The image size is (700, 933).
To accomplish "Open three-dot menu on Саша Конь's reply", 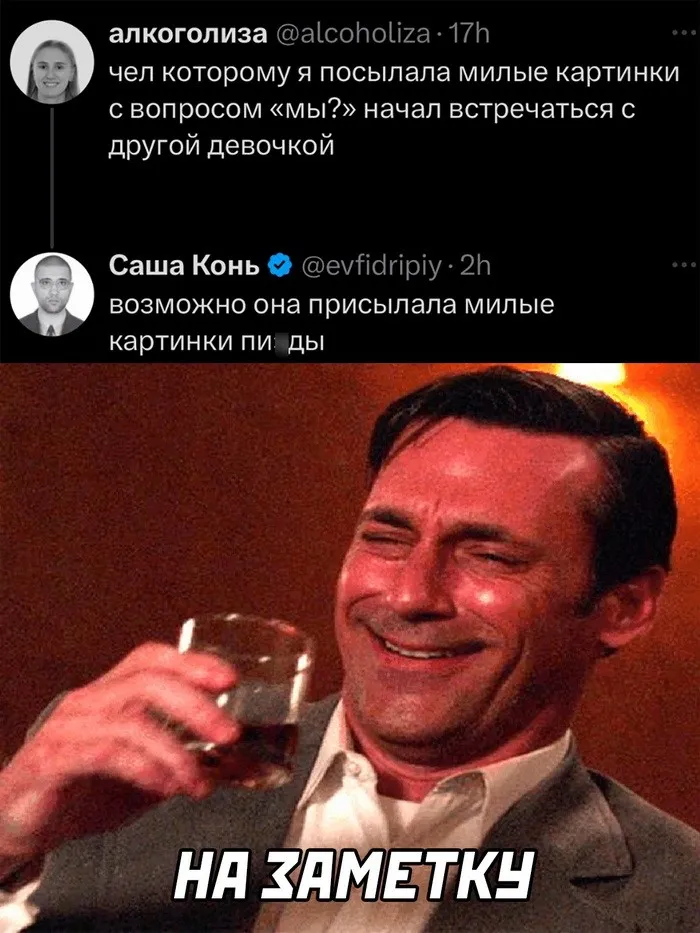I will 680,265.
